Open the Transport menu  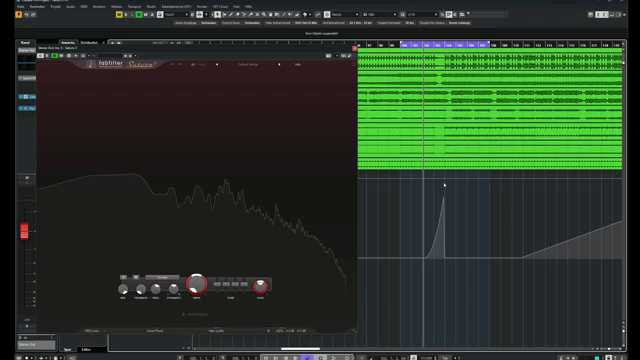(x=134, y=7)
